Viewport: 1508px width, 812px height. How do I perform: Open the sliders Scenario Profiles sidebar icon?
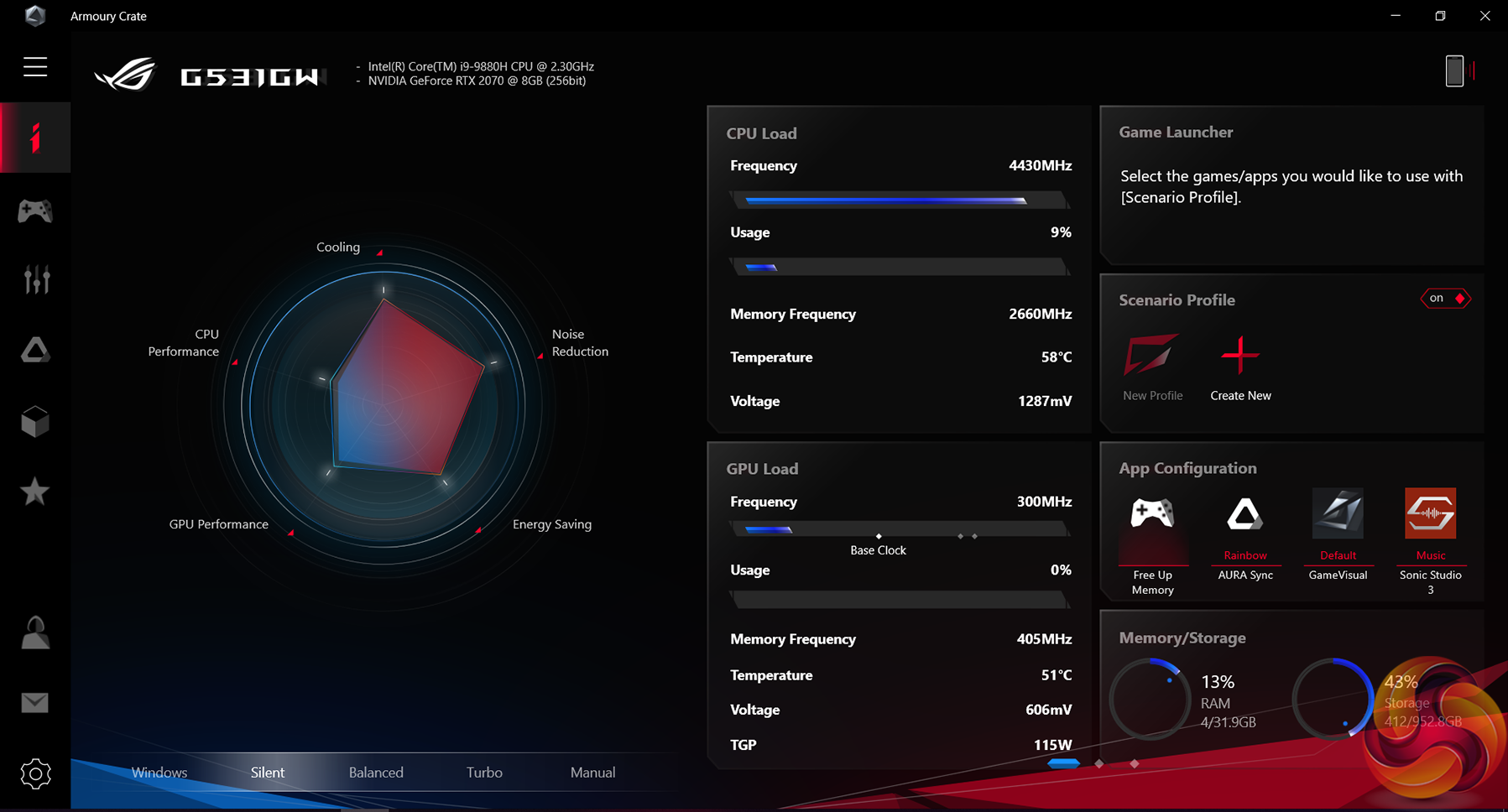(36, 279)
